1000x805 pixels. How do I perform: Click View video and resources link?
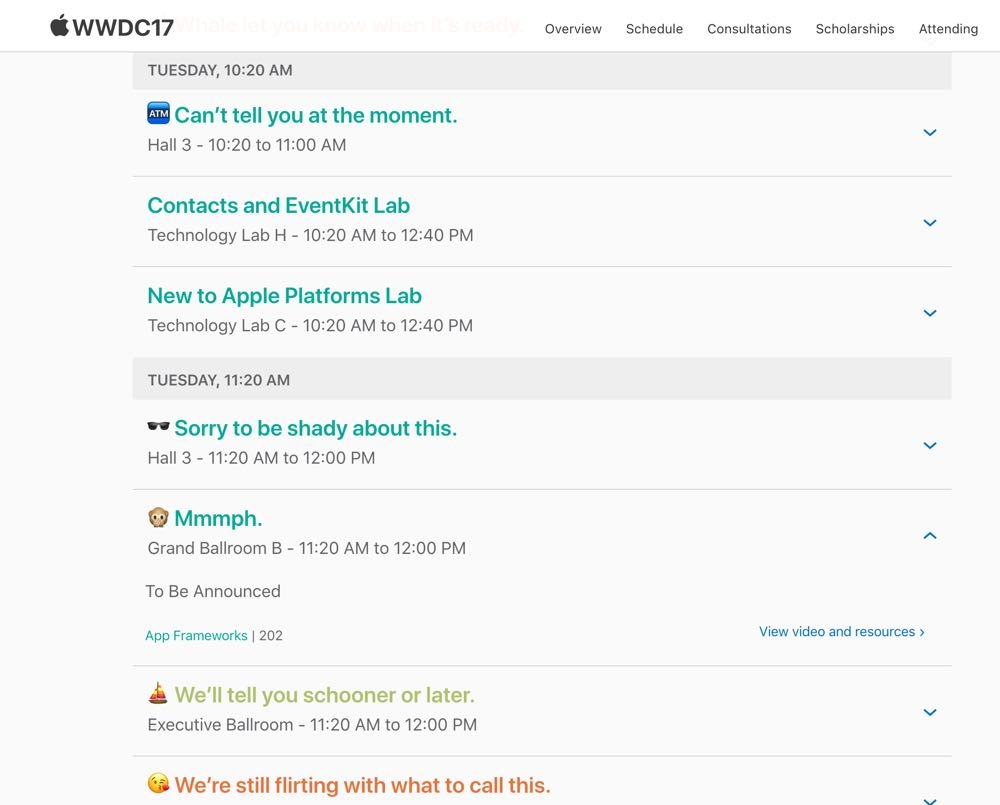(x=841, y=632)
